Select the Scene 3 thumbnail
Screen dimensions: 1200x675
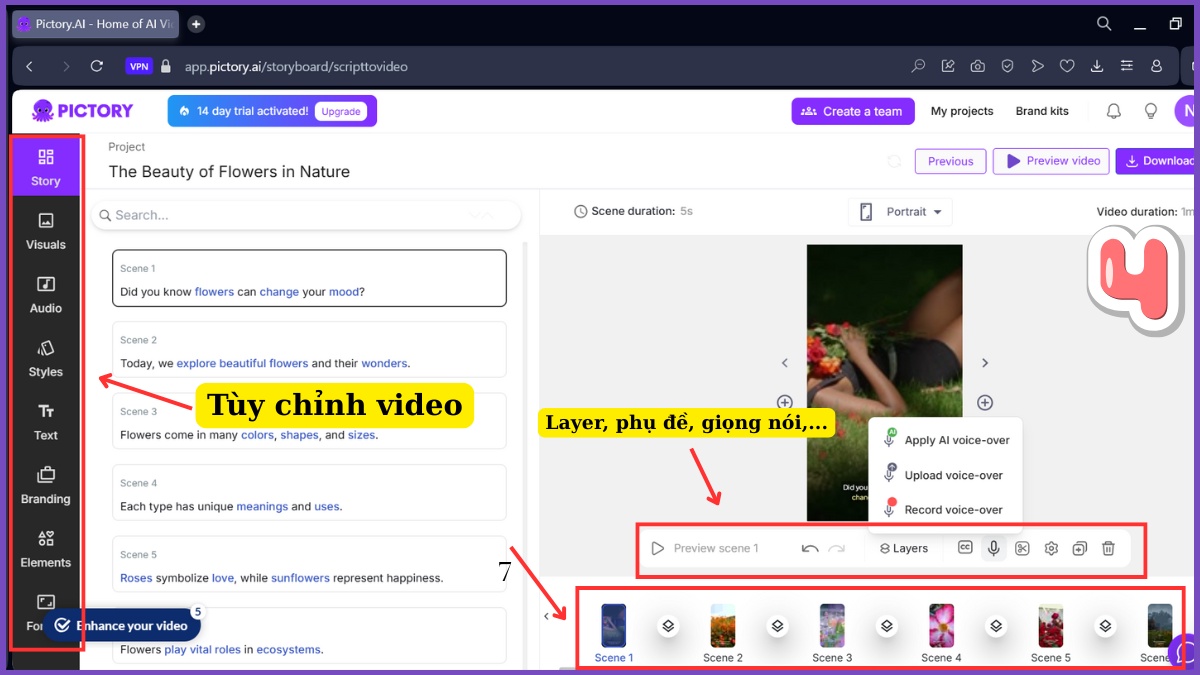[x=832, y=626]
